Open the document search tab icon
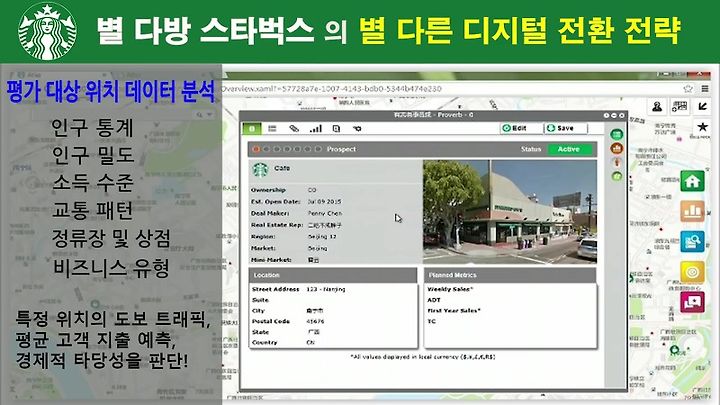This screenshot has height=405, width=720. pos(336,129)
